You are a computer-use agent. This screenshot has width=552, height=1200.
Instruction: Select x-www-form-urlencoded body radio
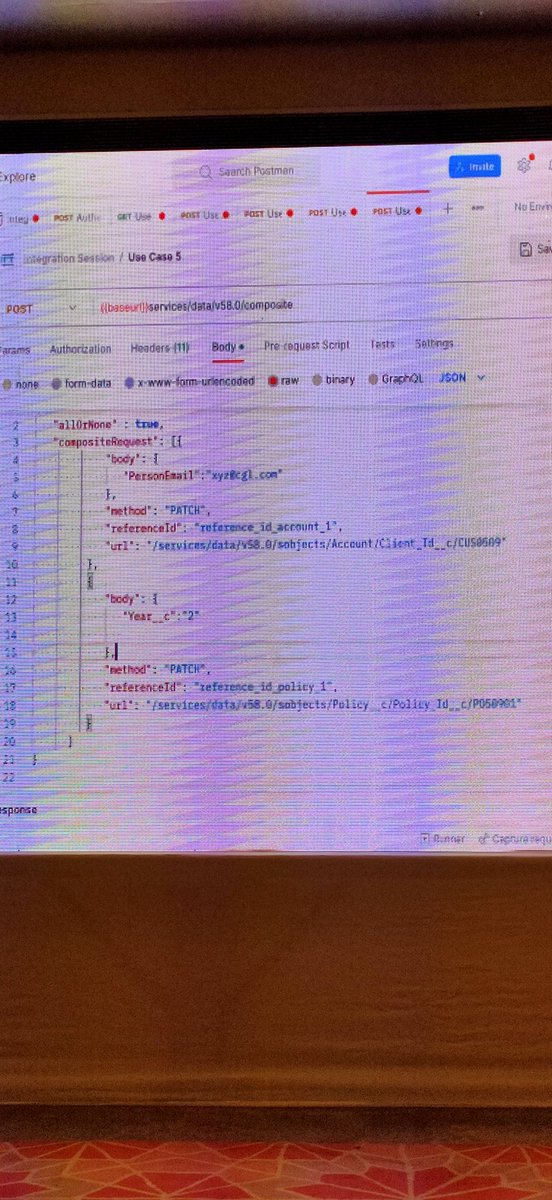point(130,381)
